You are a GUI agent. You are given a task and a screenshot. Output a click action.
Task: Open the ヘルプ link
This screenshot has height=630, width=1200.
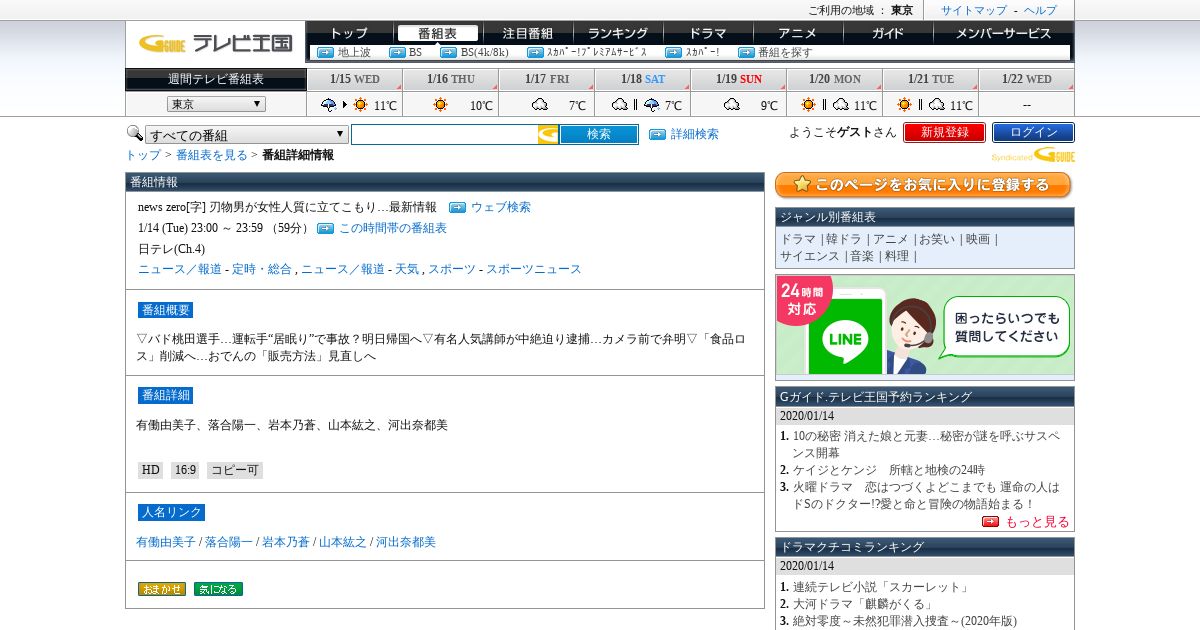(1040, 10)
